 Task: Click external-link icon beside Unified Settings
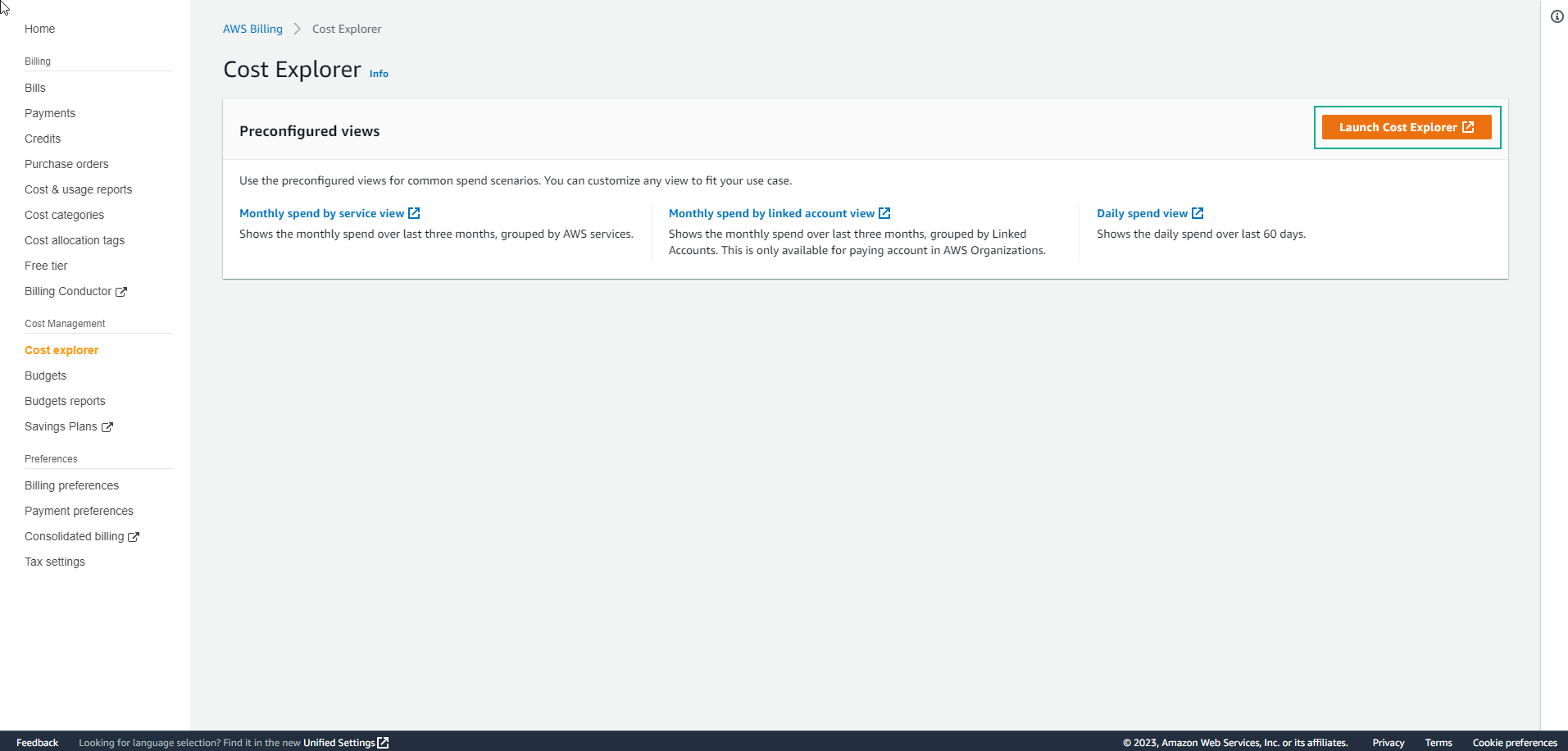(383, 743)
